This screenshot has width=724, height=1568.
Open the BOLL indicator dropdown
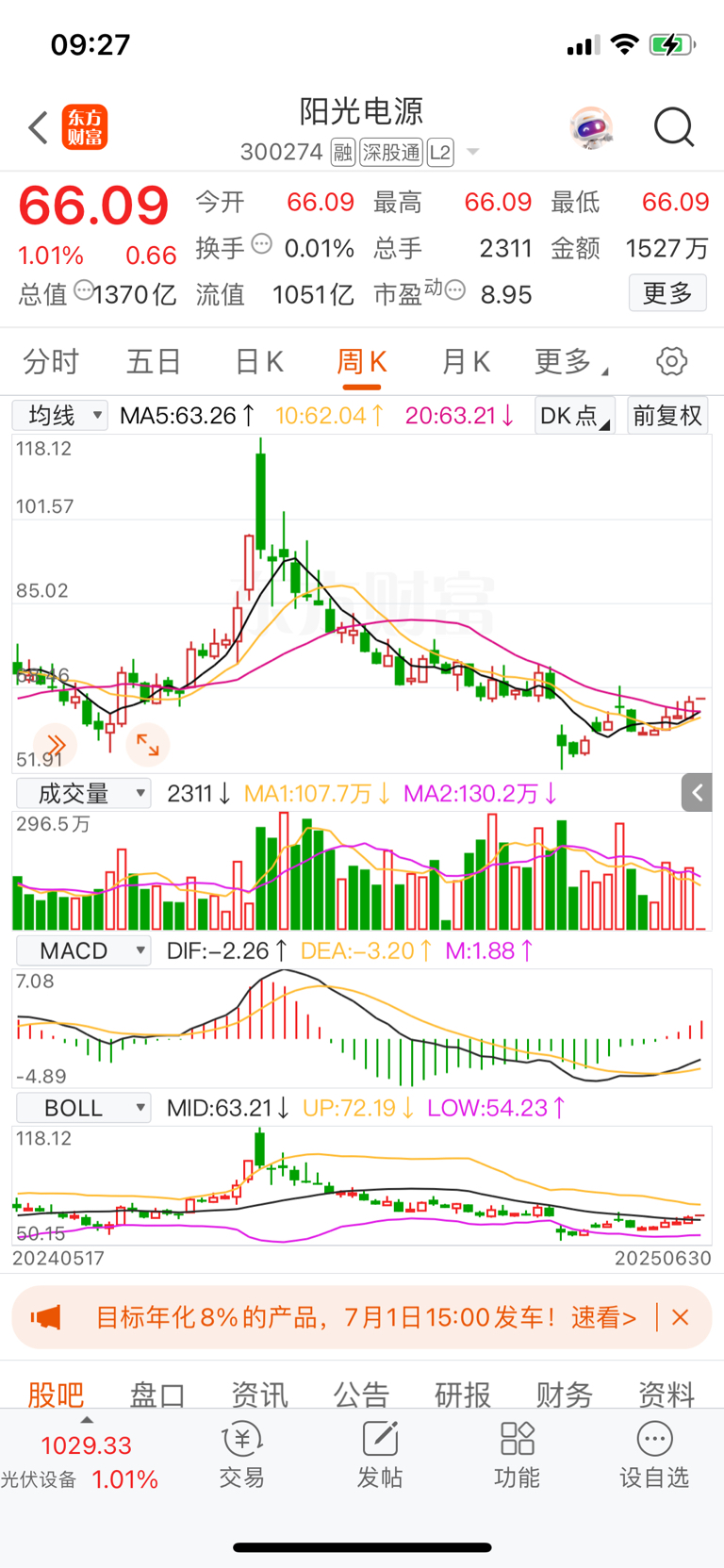(82, 1107)
